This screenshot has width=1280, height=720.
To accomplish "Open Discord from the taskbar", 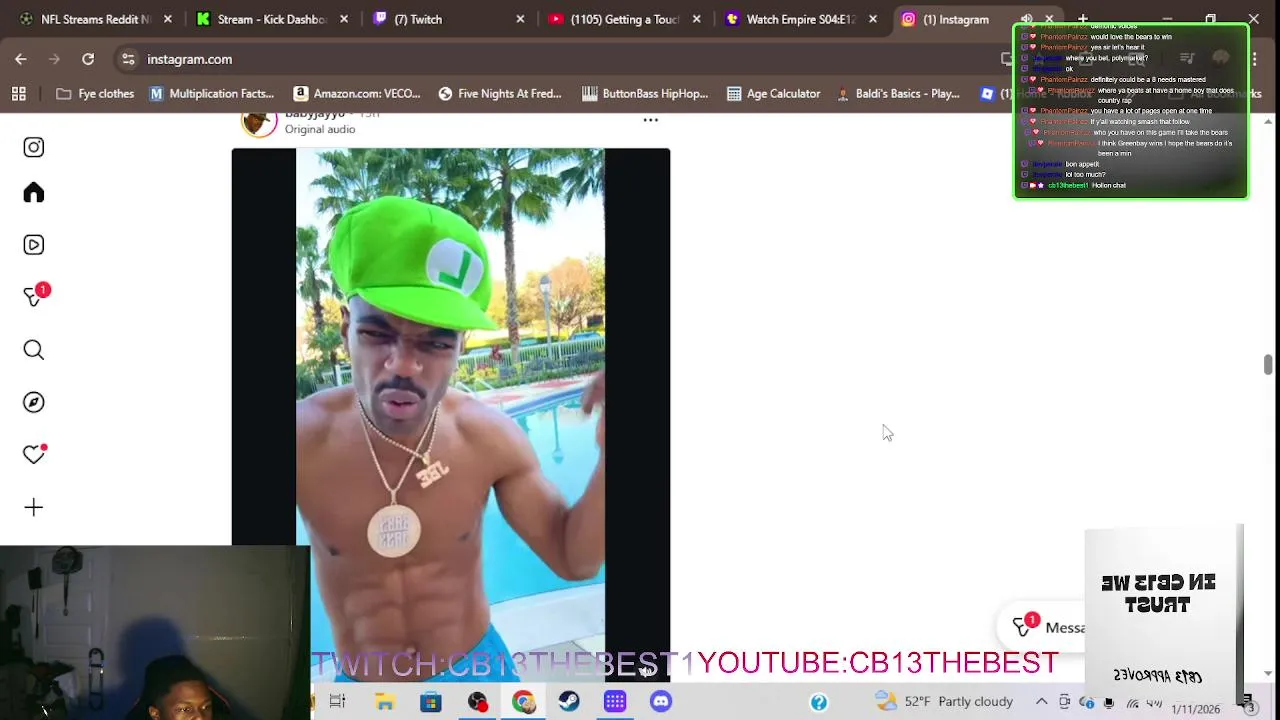I will (661, 701).
